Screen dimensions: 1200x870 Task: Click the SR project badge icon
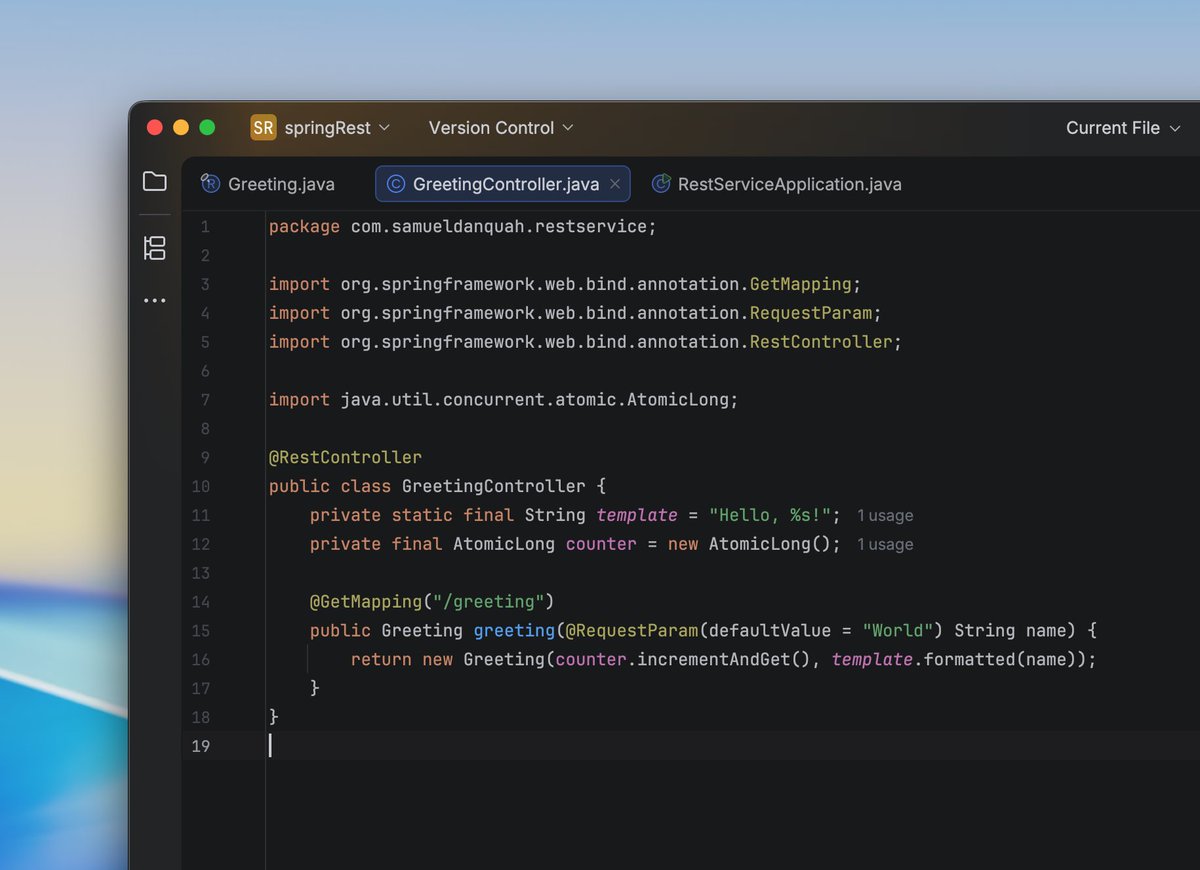263,128
